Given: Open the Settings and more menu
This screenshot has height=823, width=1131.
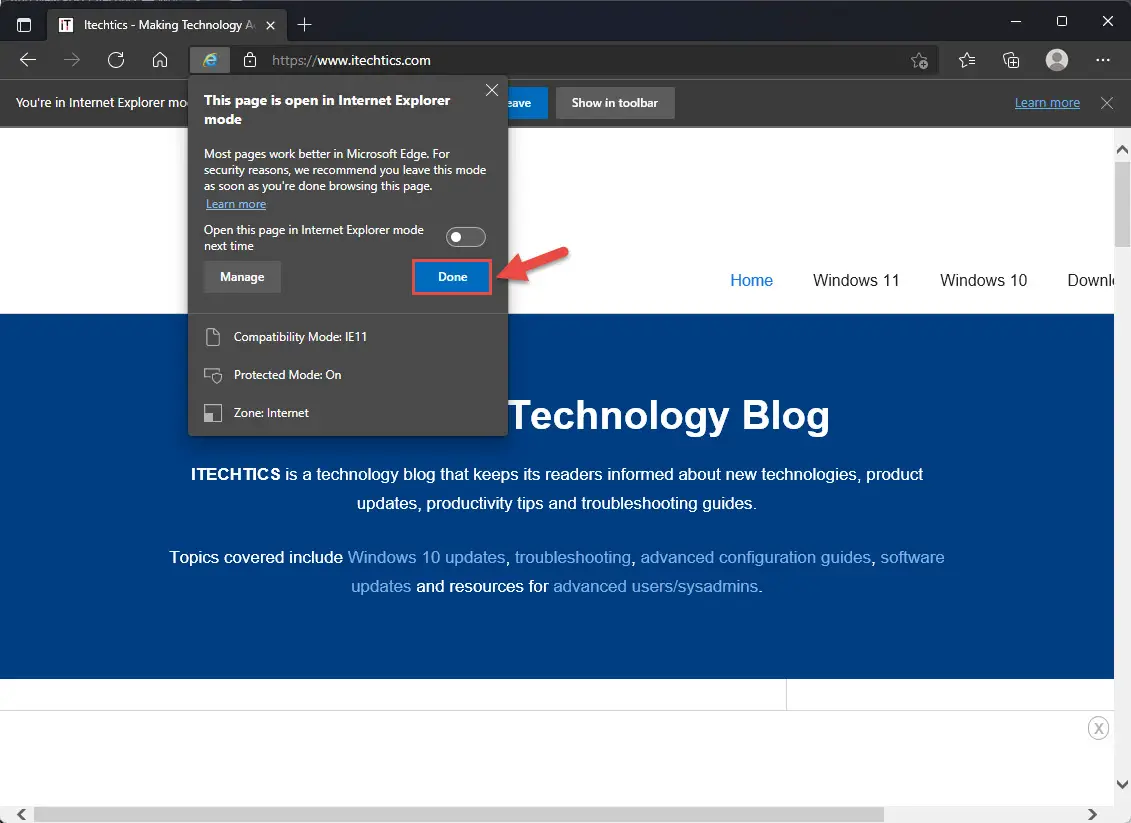Looking at the screenshot, I should coord(1102,60).
